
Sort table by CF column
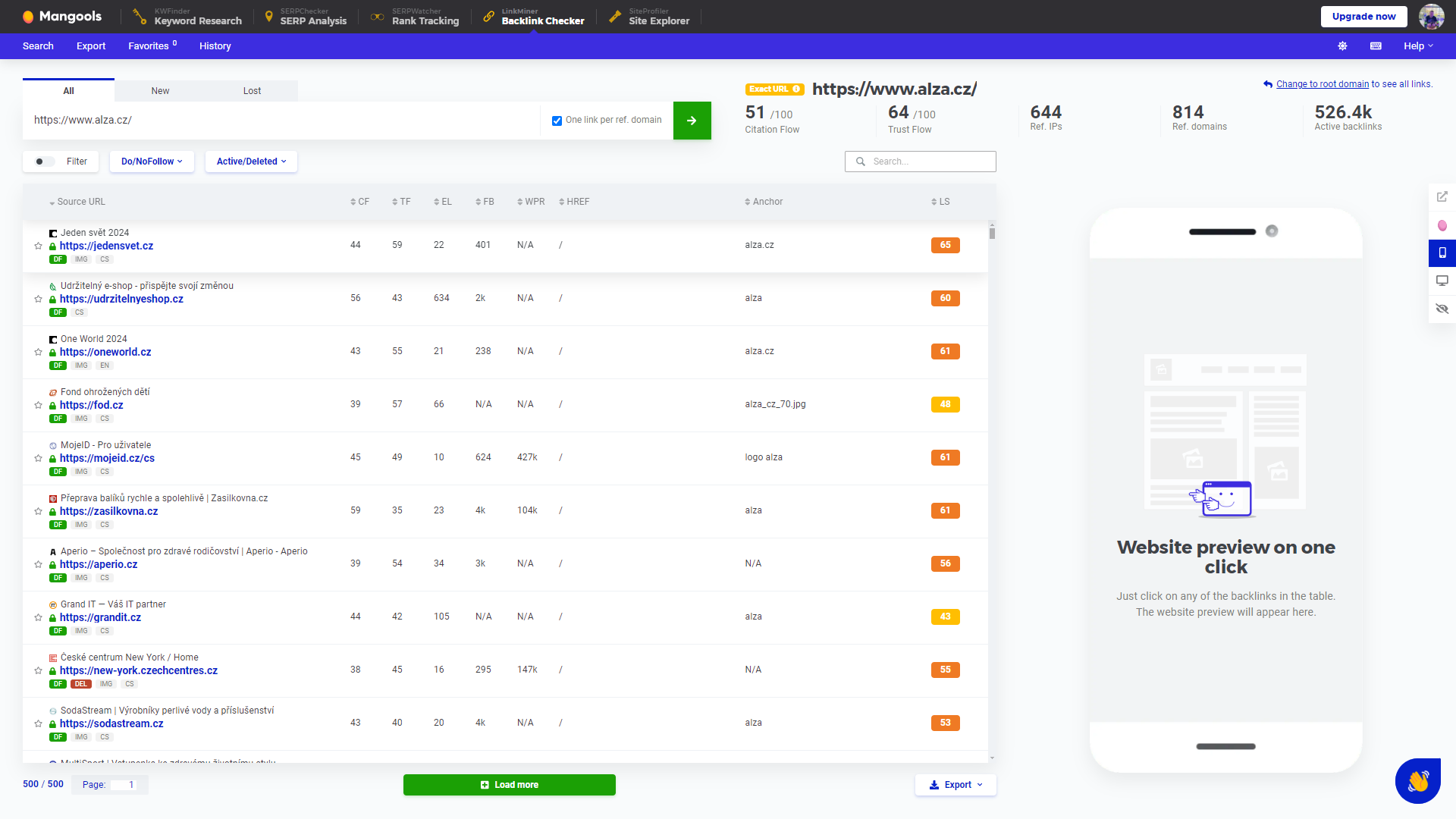tap(359, 202)
